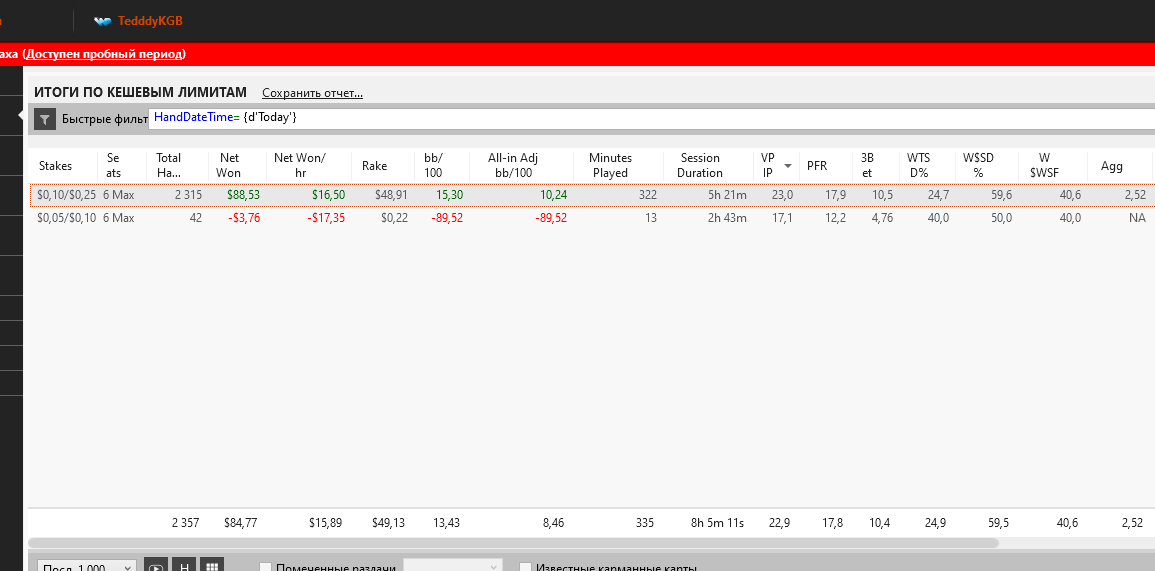The image size is (1155, 571).
Task: Click the 8h 5m 11s total duration
Action: click(x=717, y=523)
